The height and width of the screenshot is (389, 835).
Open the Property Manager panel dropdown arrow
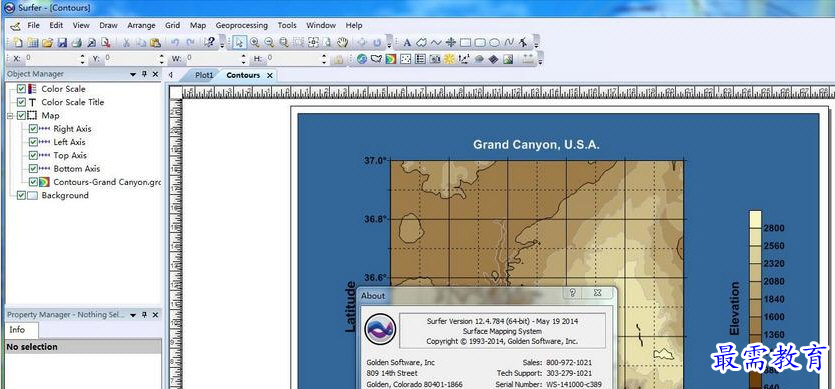133,315
